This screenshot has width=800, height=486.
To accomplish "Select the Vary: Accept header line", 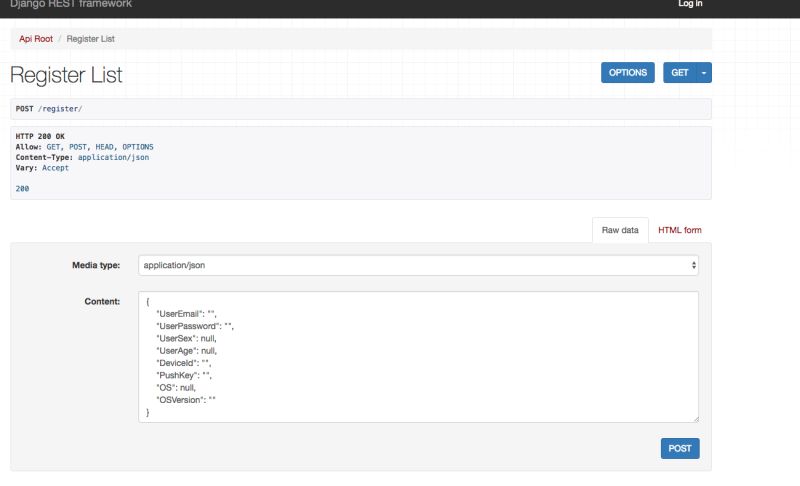I will (x=42, y=168).
